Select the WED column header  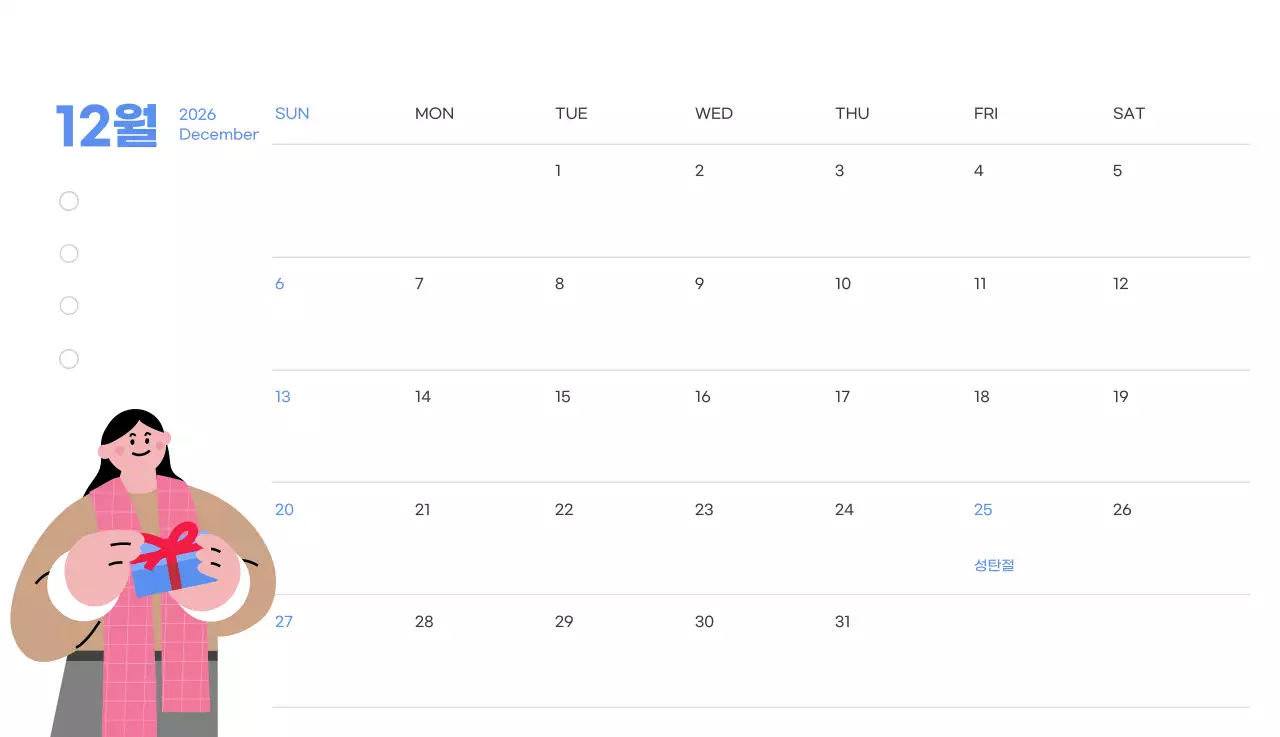(713, 114)
